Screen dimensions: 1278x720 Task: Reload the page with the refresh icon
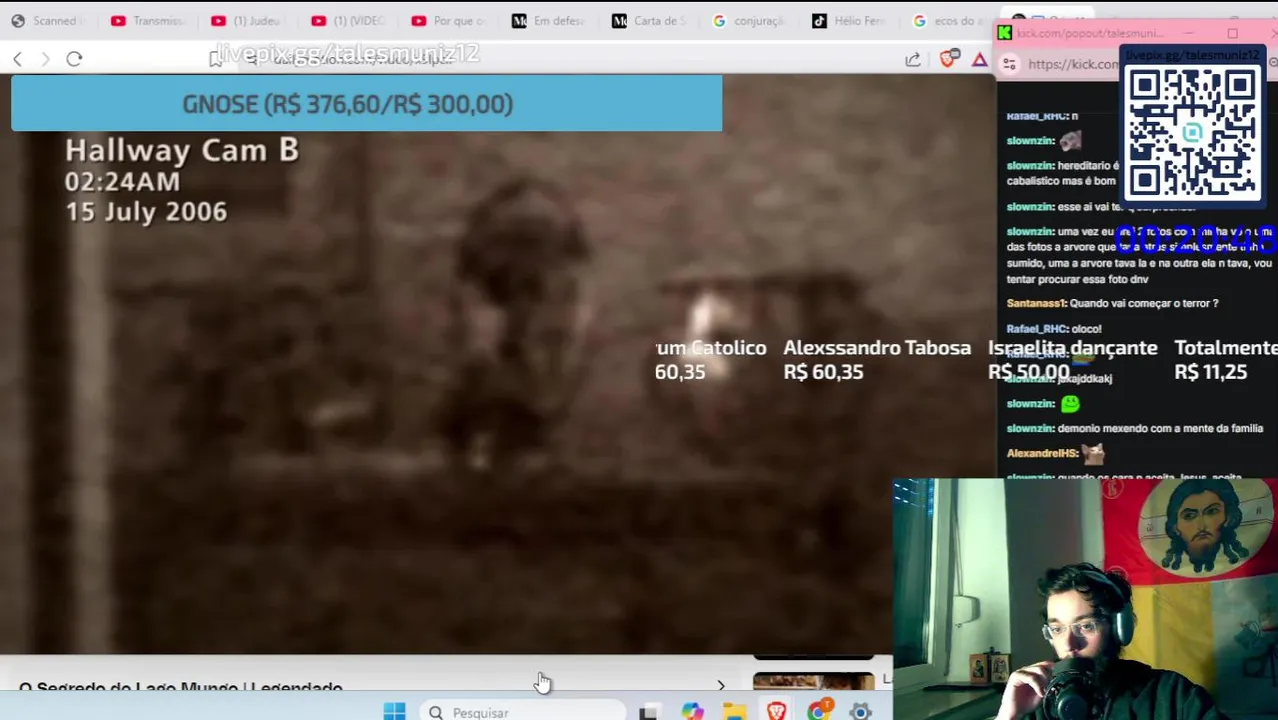[74, 59]
